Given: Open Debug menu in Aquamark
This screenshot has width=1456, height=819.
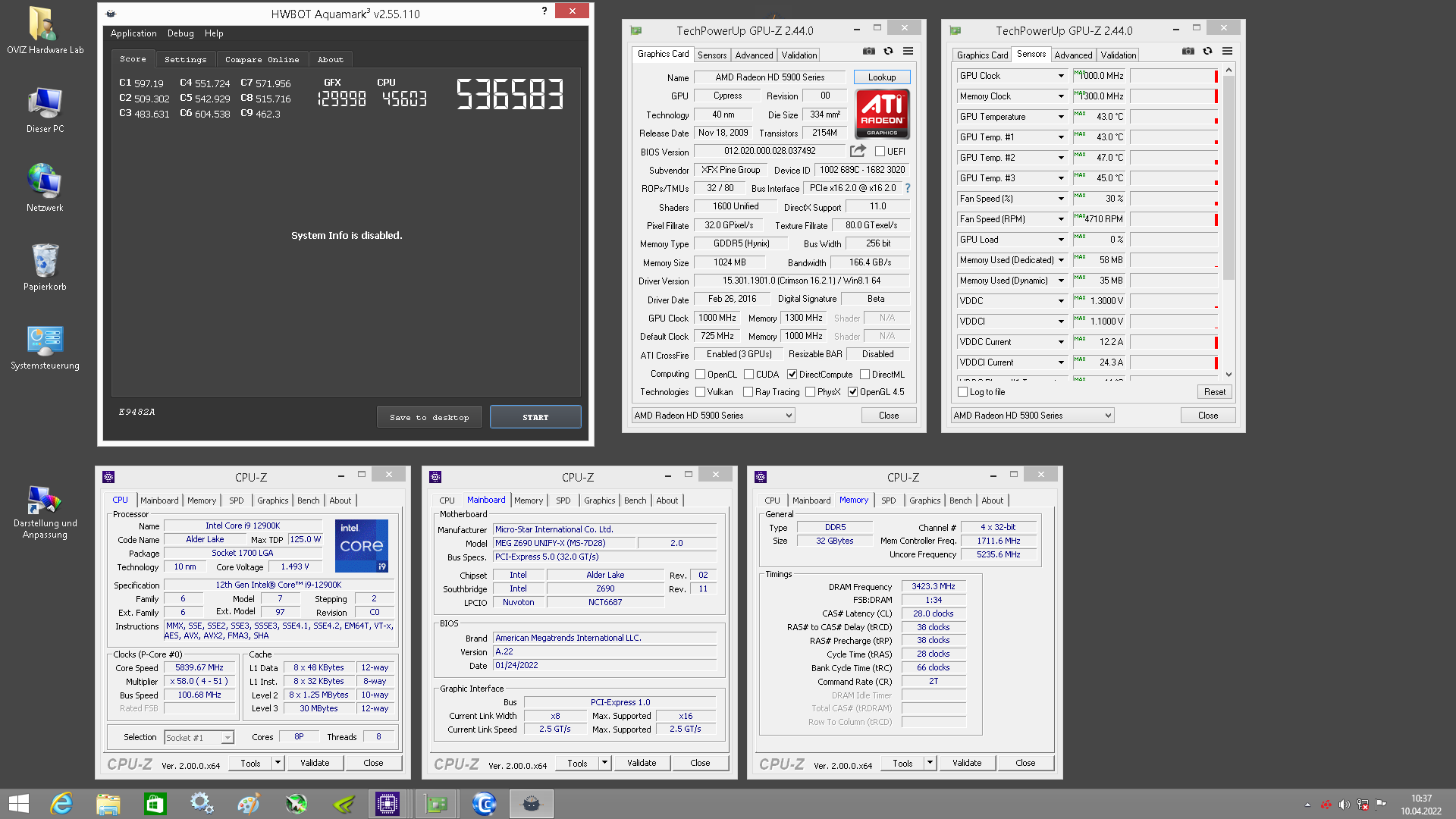Looking at the screenshot, I should (x=180, y=33).
